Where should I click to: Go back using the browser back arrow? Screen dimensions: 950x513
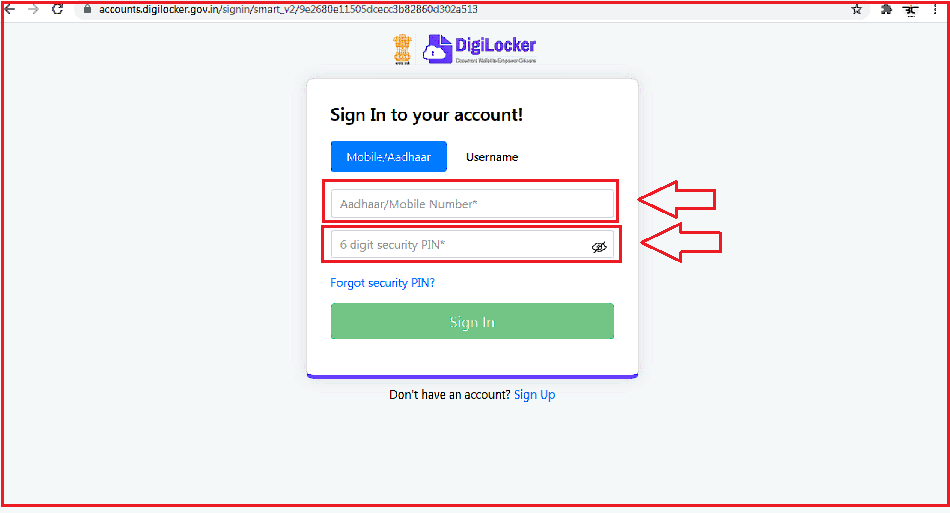click(10, 9)
